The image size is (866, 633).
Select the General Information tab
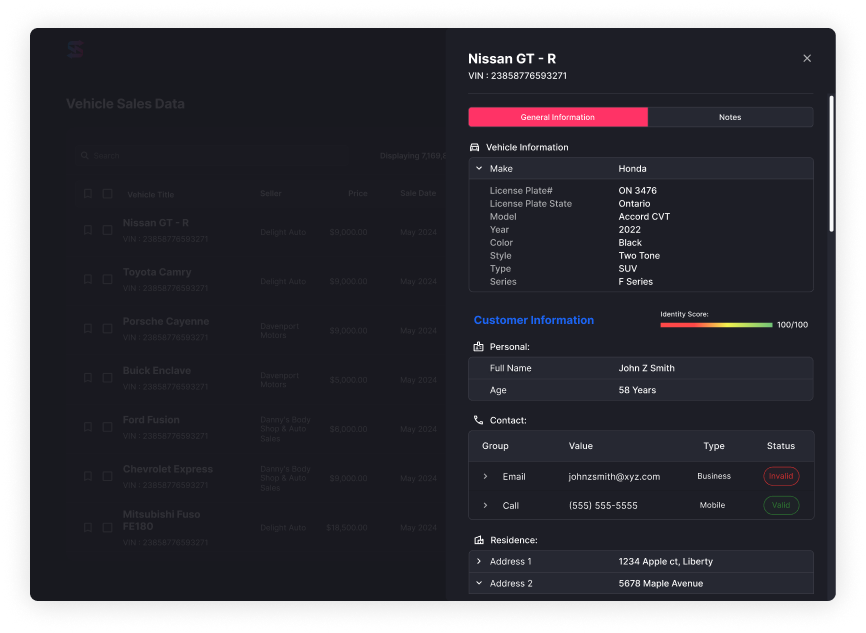click(x=557, y=117)
